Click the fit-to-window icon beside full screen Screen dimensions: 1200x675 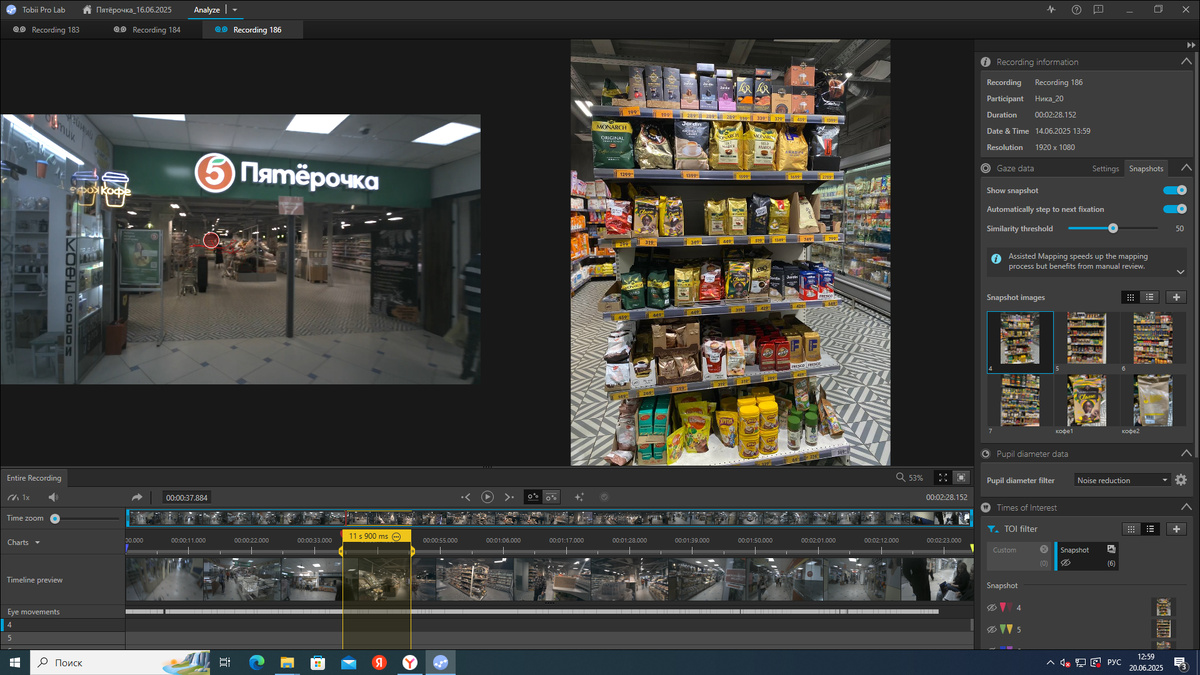coord(961,478)
